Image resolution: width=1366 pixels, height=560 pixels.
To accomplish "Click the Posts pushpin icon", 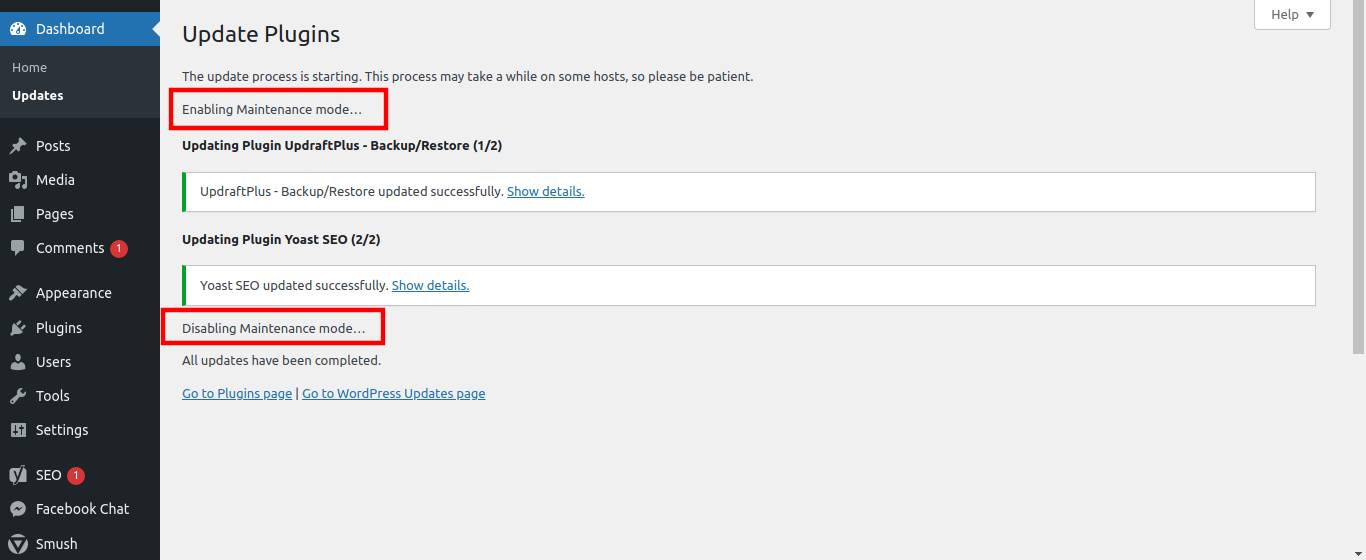I will pos(18,146).
